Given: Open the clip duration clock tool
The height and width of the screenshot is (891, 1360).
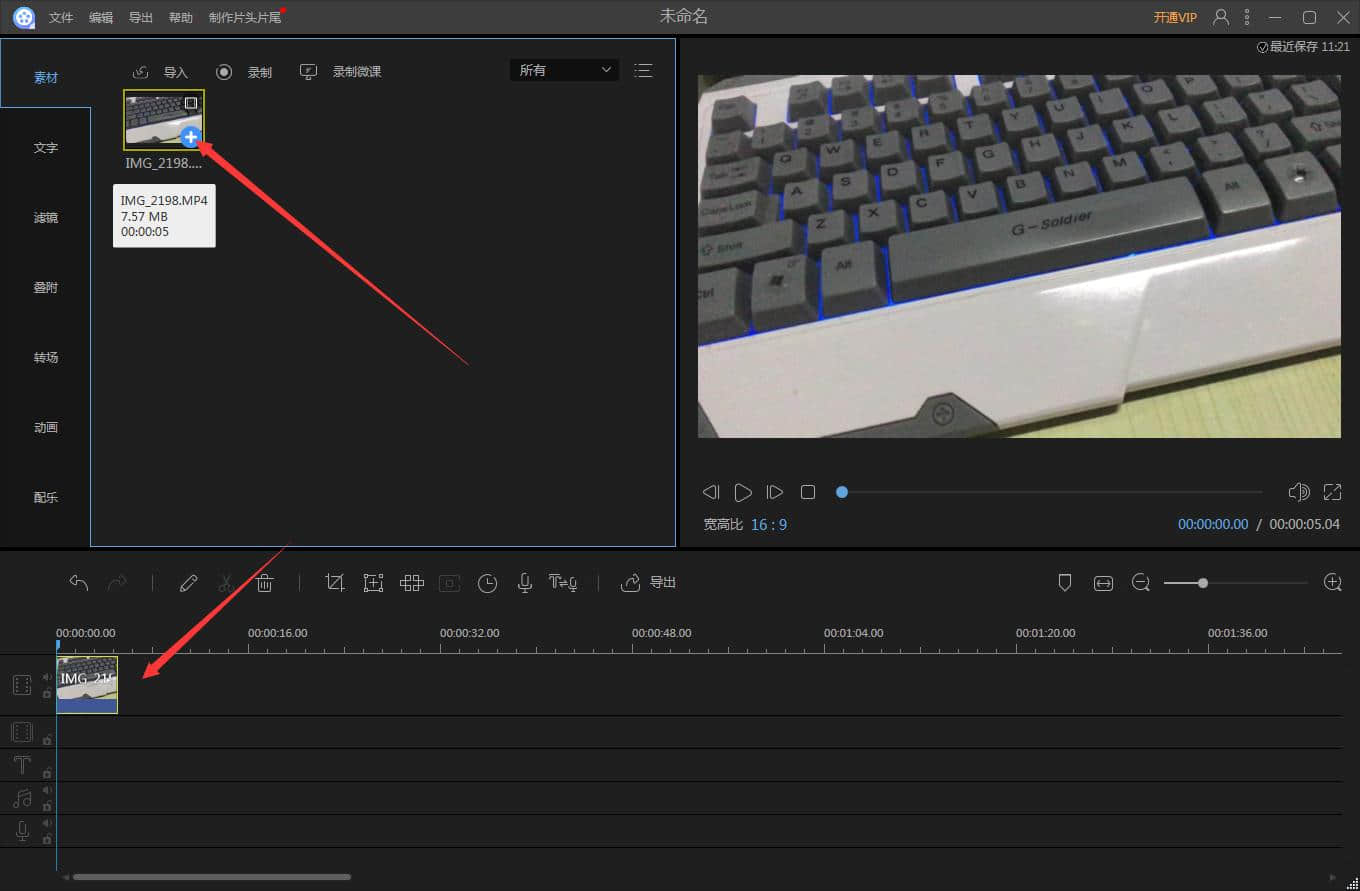Looking at the screenshot, I should point(487,583).
